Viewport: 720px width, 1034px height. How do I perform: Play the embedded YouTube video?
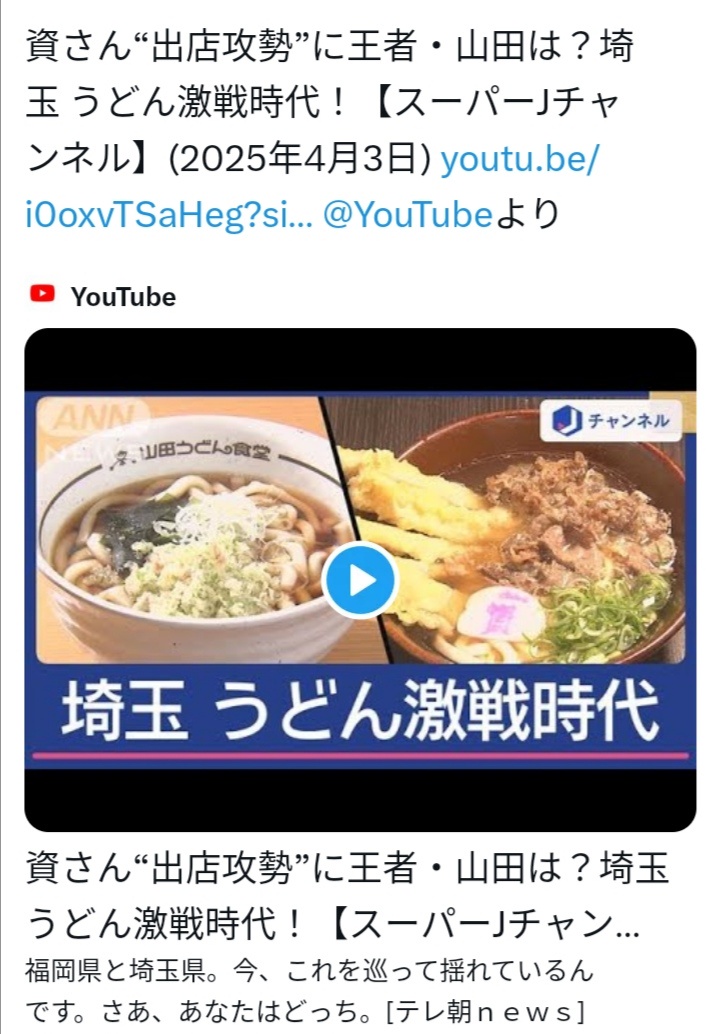coord(360,580)
